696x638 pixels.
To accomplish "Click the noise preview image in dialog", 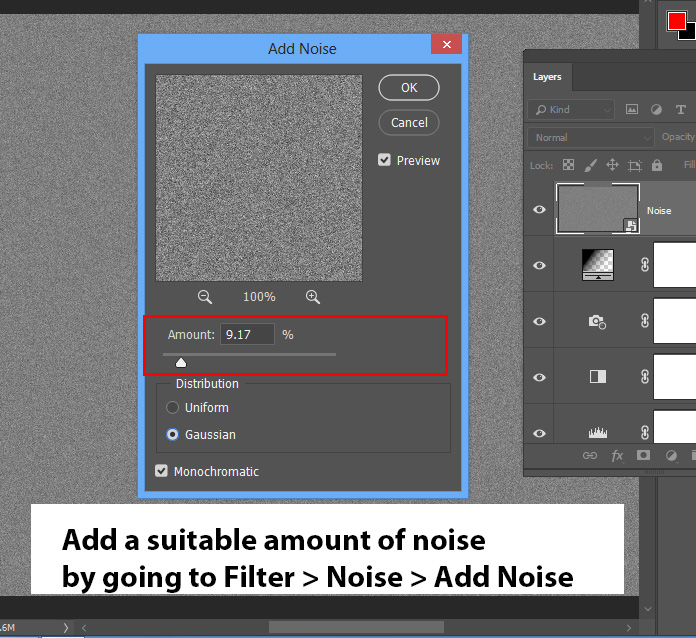I will [259, 178].
